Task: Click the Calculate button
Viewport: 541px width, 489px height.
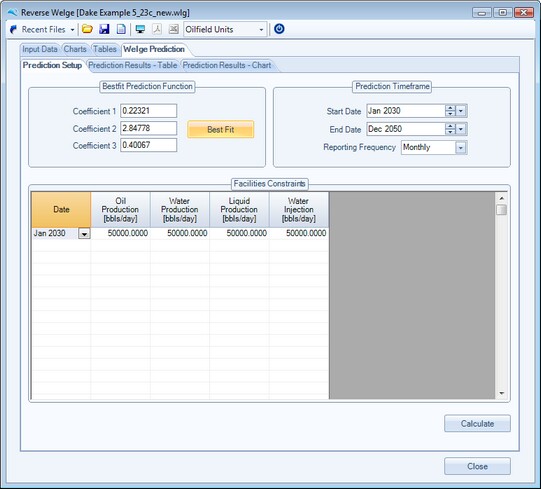Action: (477, 423)
